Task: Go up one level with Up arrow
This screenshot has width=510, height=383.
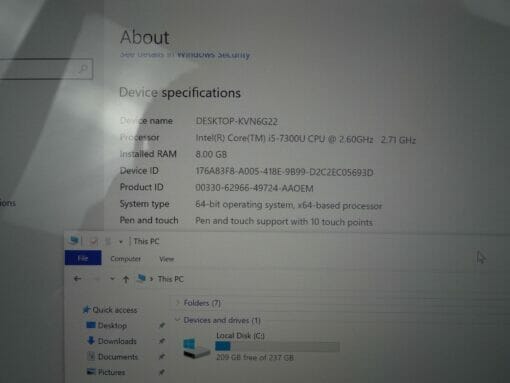Action: click(x=126, y=279)
